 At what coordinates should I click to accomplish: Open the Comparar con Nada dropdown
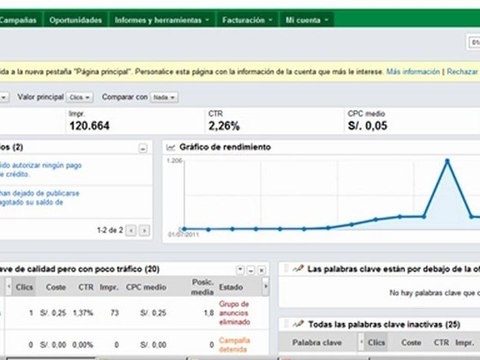pos(164,97)
